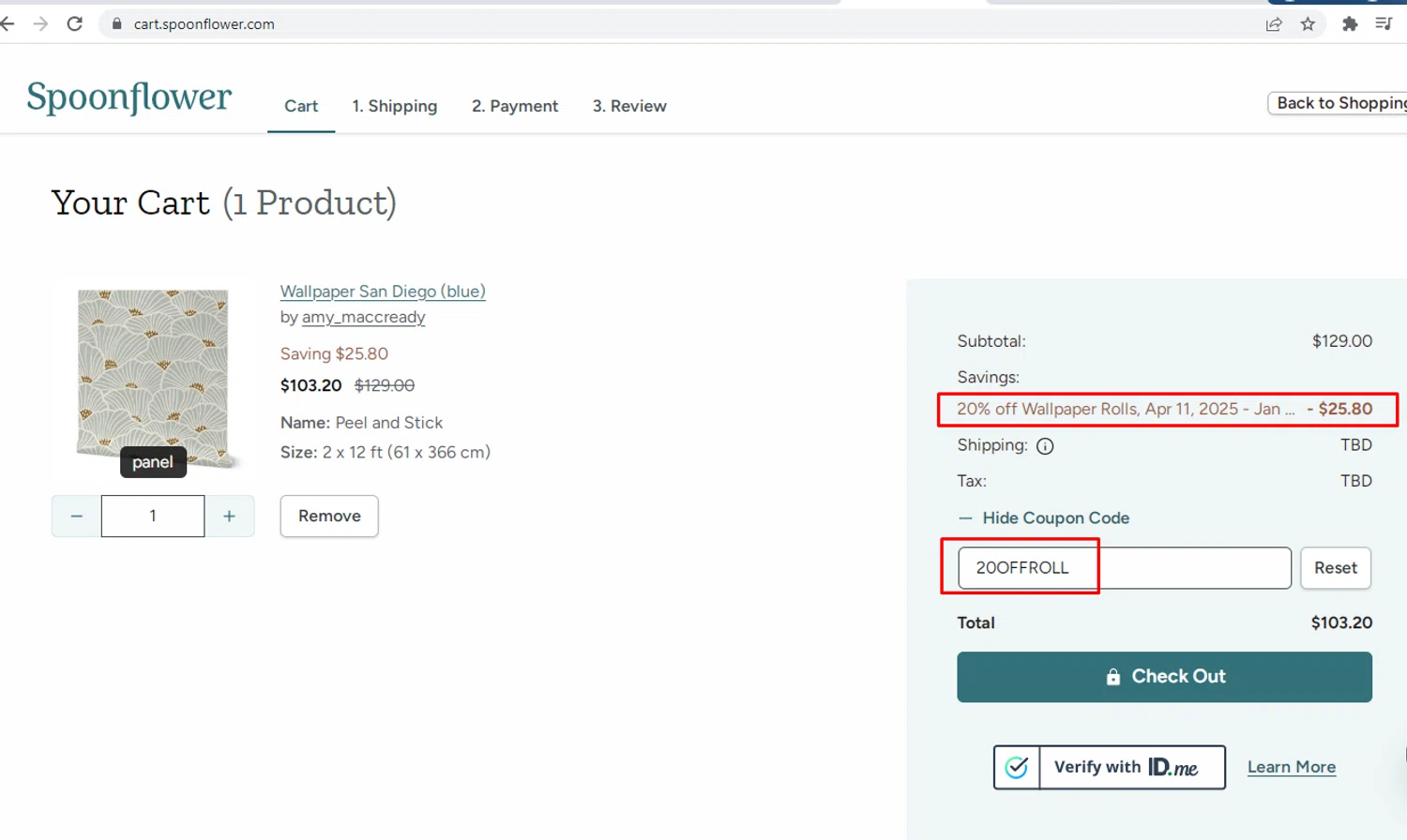Click the Spoonflower logo
Screen dimensions: 1407x840
tap(129, 97)
